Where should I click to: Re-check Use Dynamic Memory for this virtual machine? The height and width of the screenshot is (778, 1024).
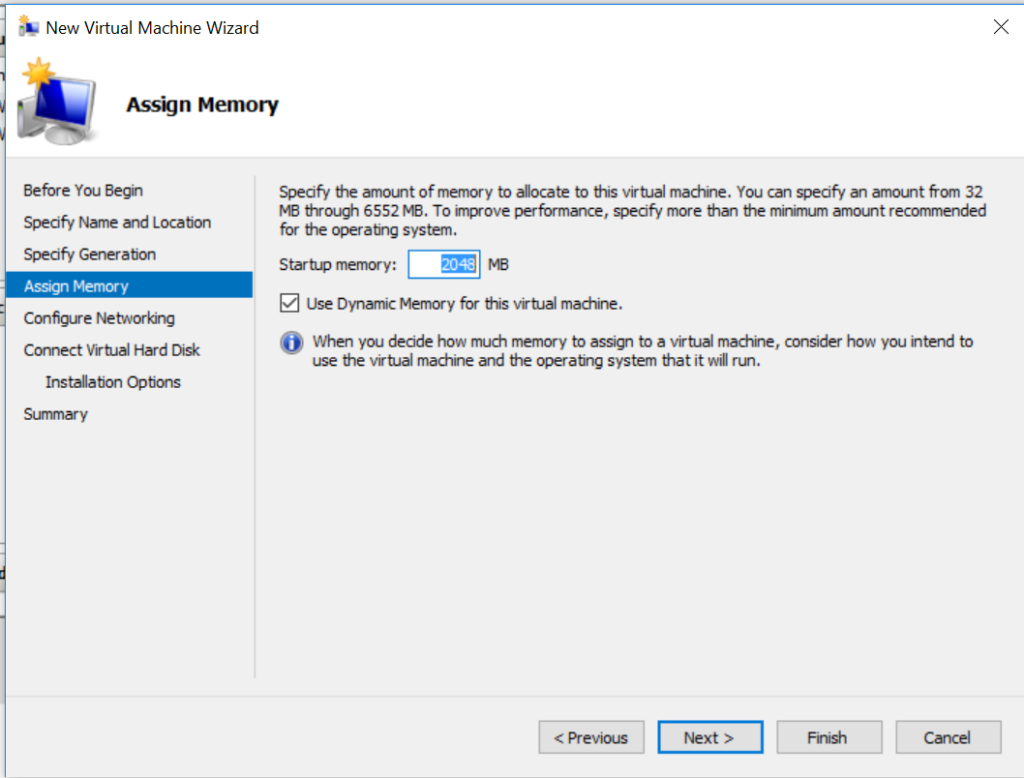(291, 303)
